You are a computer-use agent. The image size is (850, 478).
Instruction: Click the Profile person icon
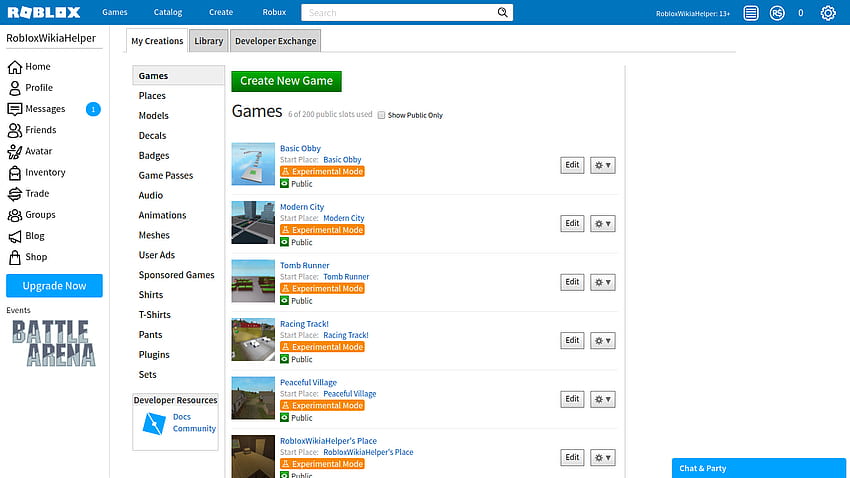15,88
